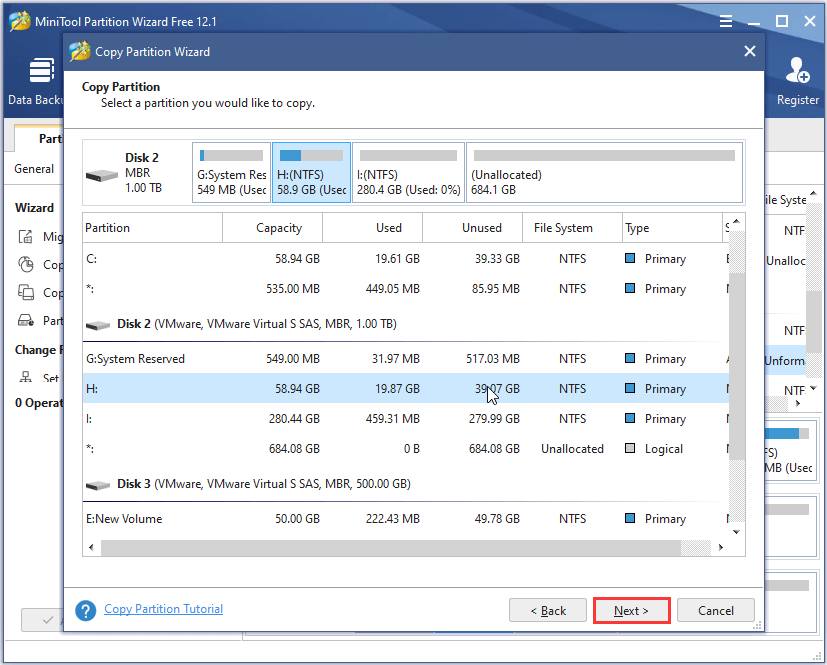
Task: Click the Disk 2 MBR drive icon
Action: click(x=101, y=175)
